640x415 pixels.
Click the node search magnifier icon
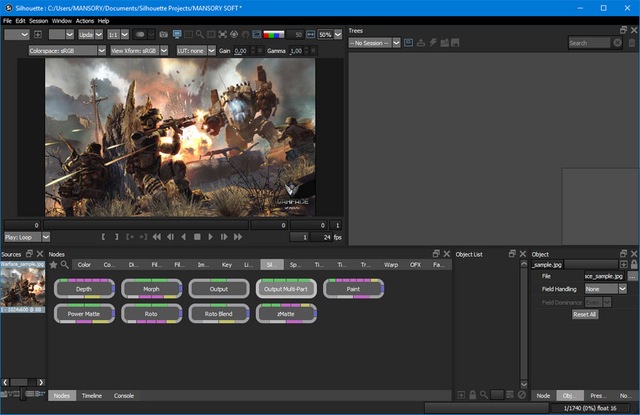[65, 265]
